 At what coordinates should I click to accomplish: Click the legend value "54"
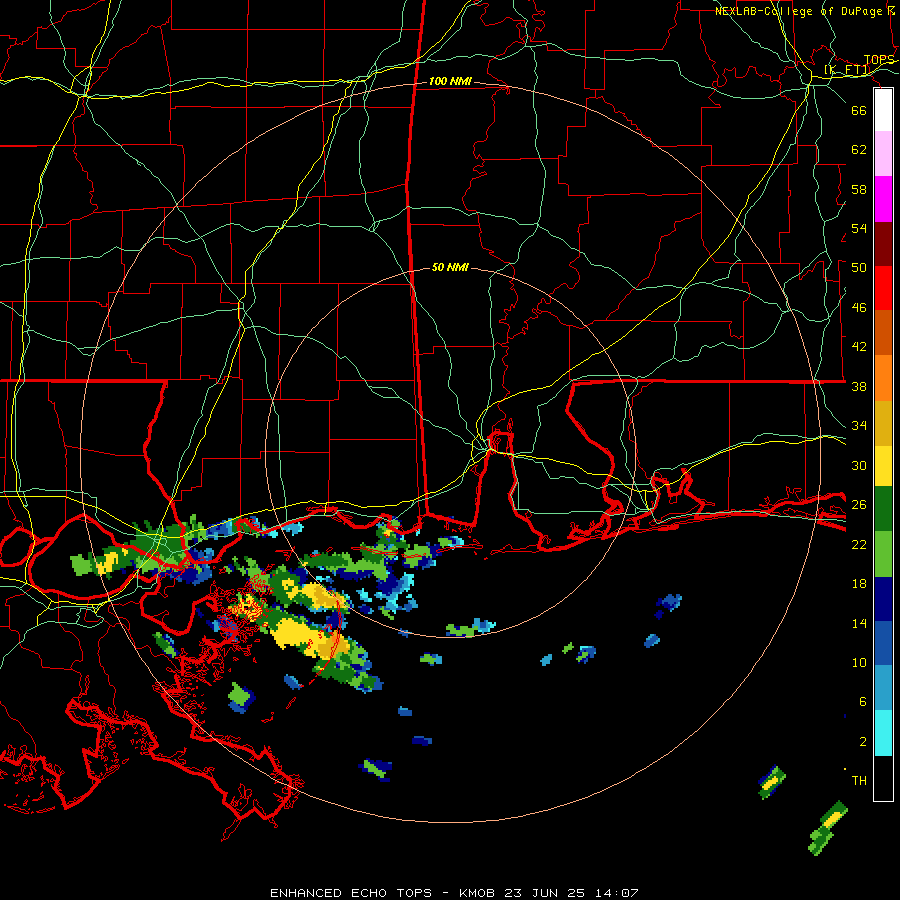pyautogui.click(x=859, y=228)
